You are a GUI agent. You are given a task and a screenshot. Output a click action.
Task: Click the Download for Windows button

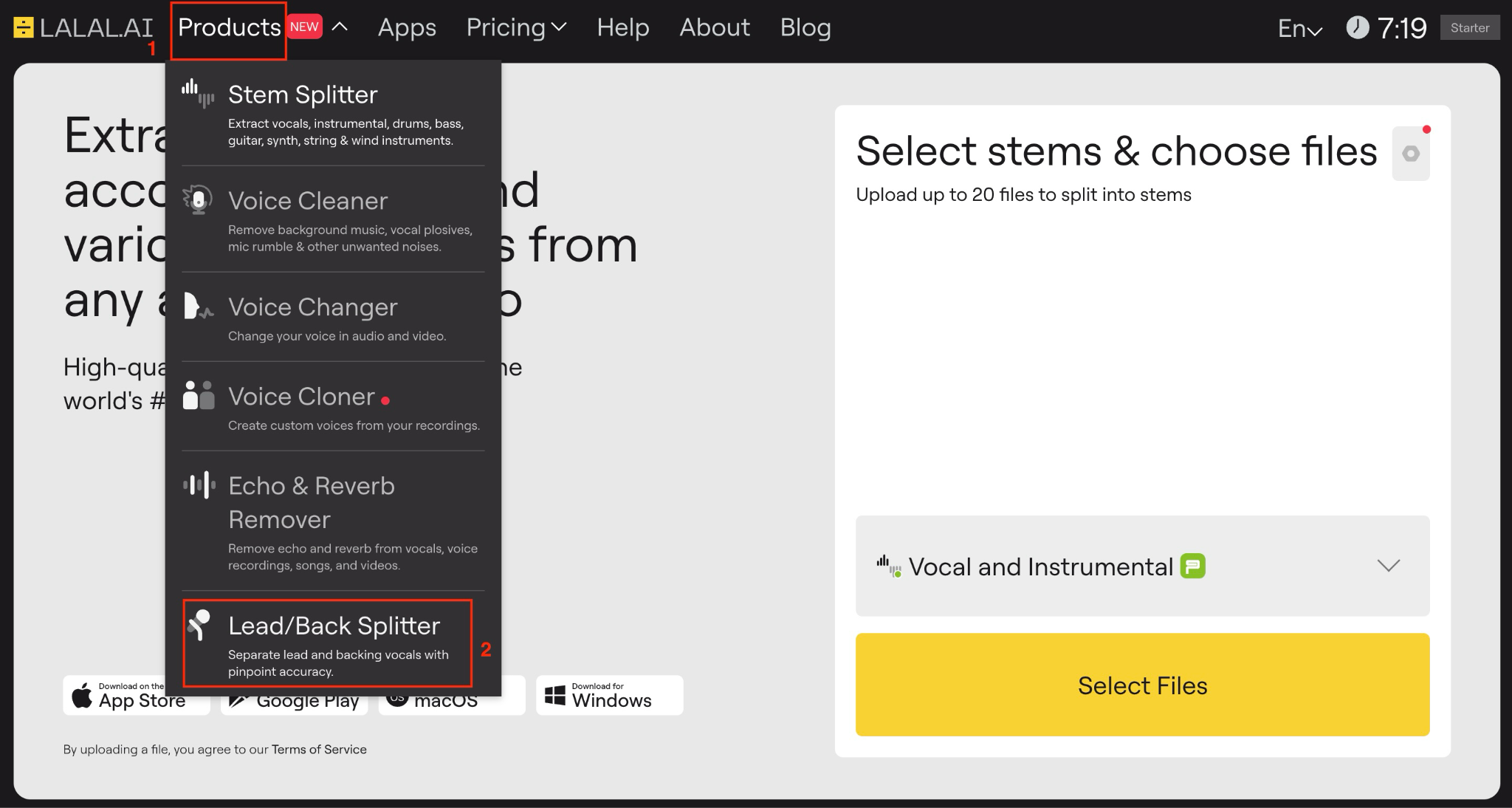coord(610,695)
